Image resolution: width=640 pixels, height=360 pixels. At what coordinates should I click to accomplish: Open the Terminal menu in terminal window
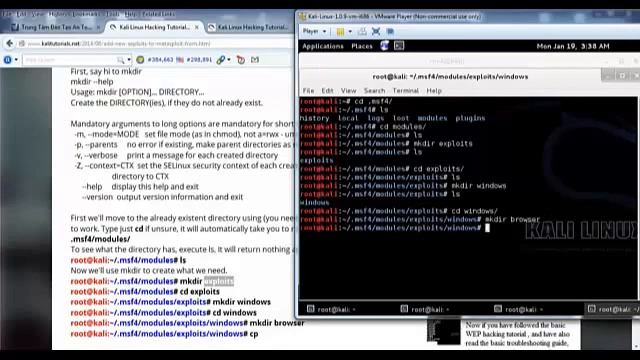pos(405,91)
